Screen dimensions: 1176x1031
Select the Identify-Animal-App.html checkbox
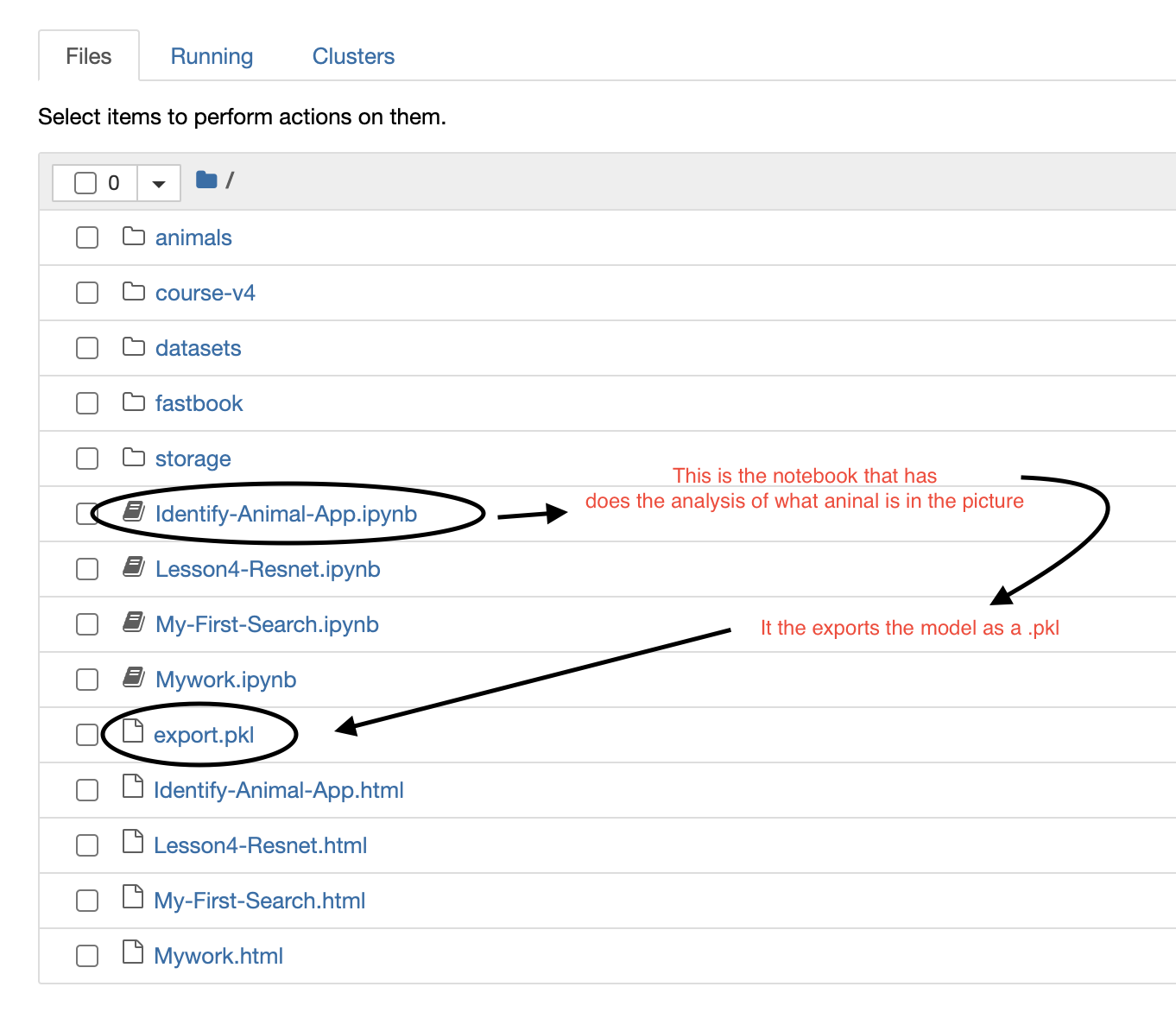(87, 790)
